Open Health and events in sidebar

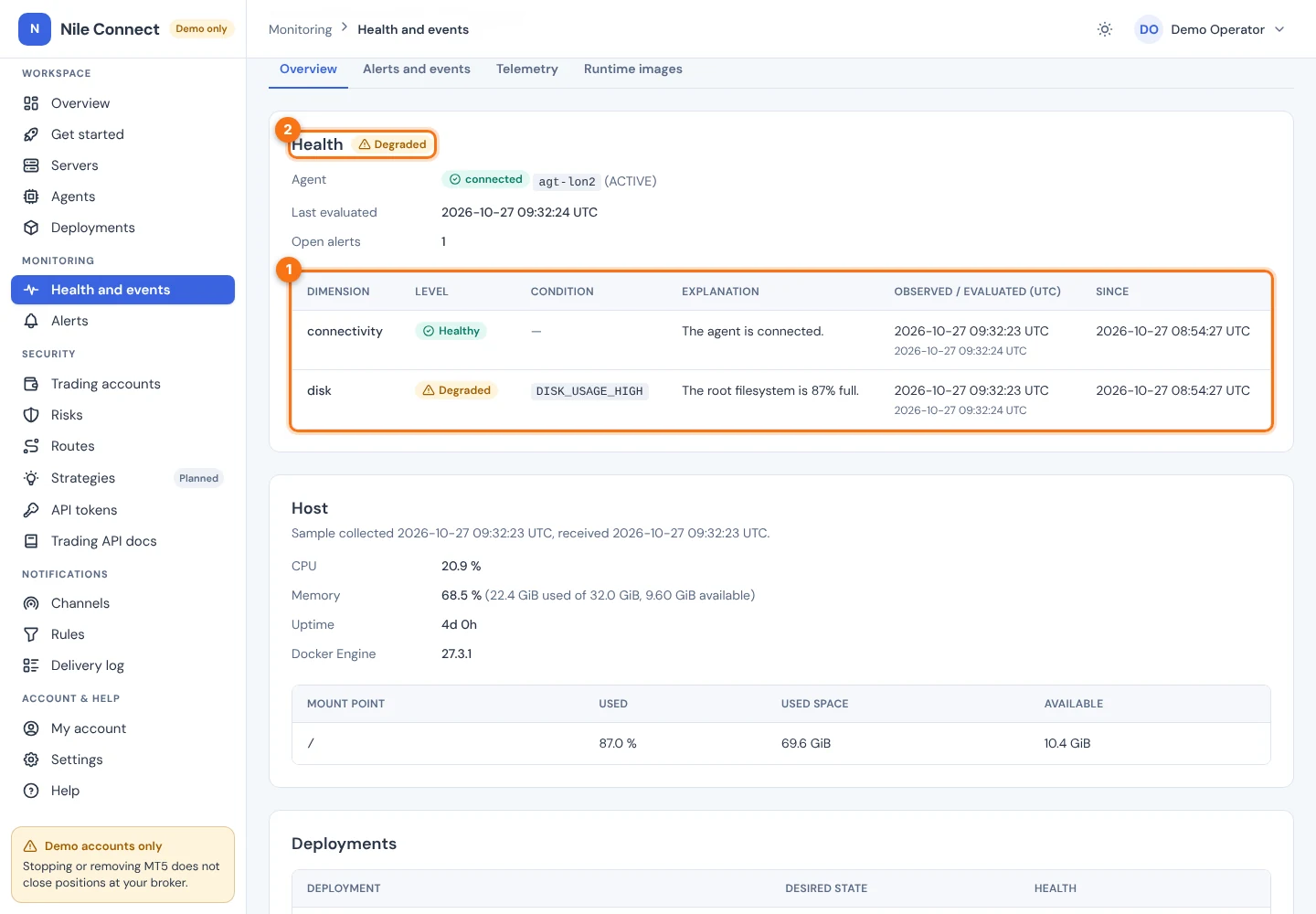(122, 290)
